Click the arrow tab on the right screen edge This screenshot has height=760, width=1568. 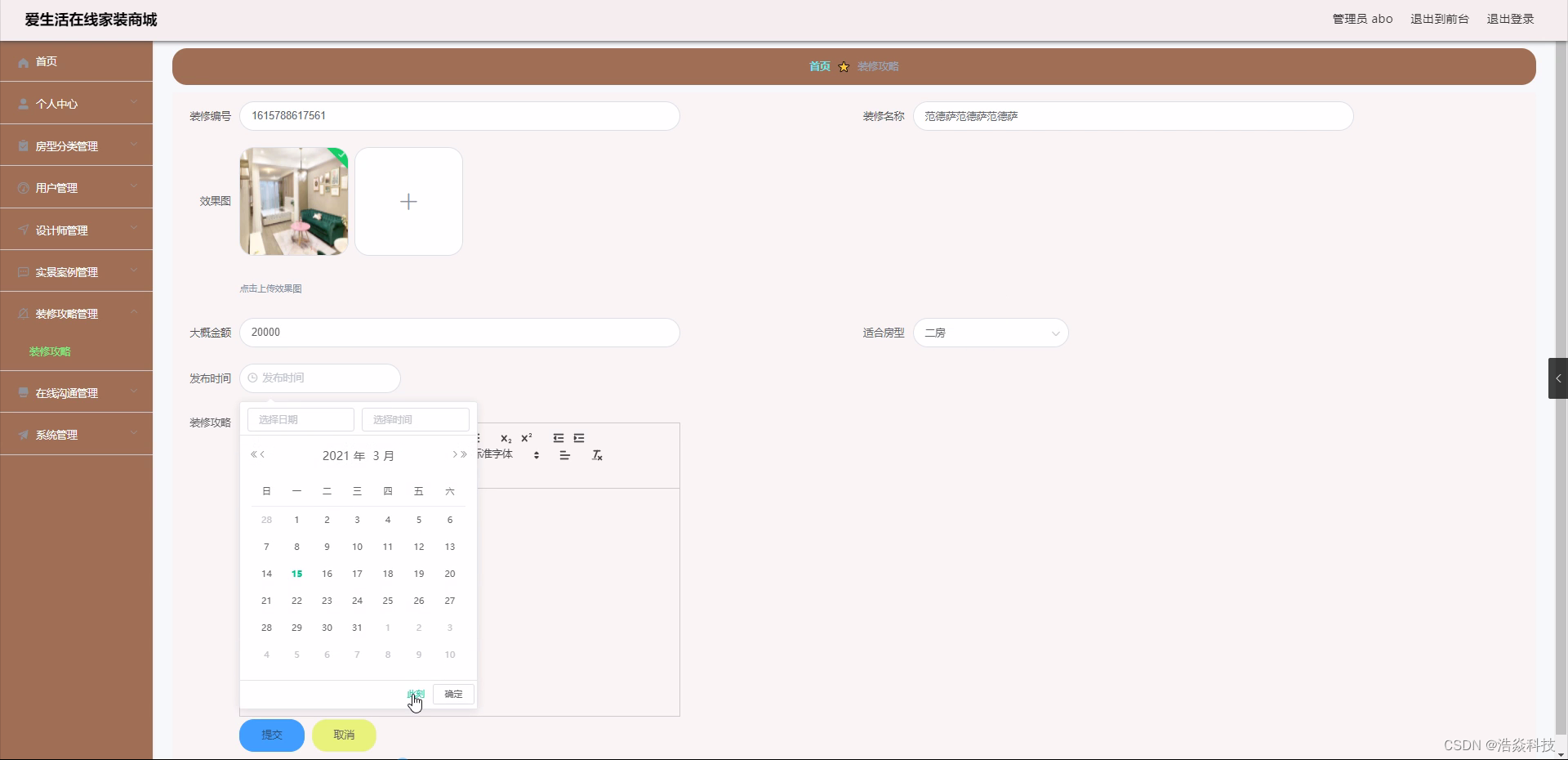(1558, 378)
